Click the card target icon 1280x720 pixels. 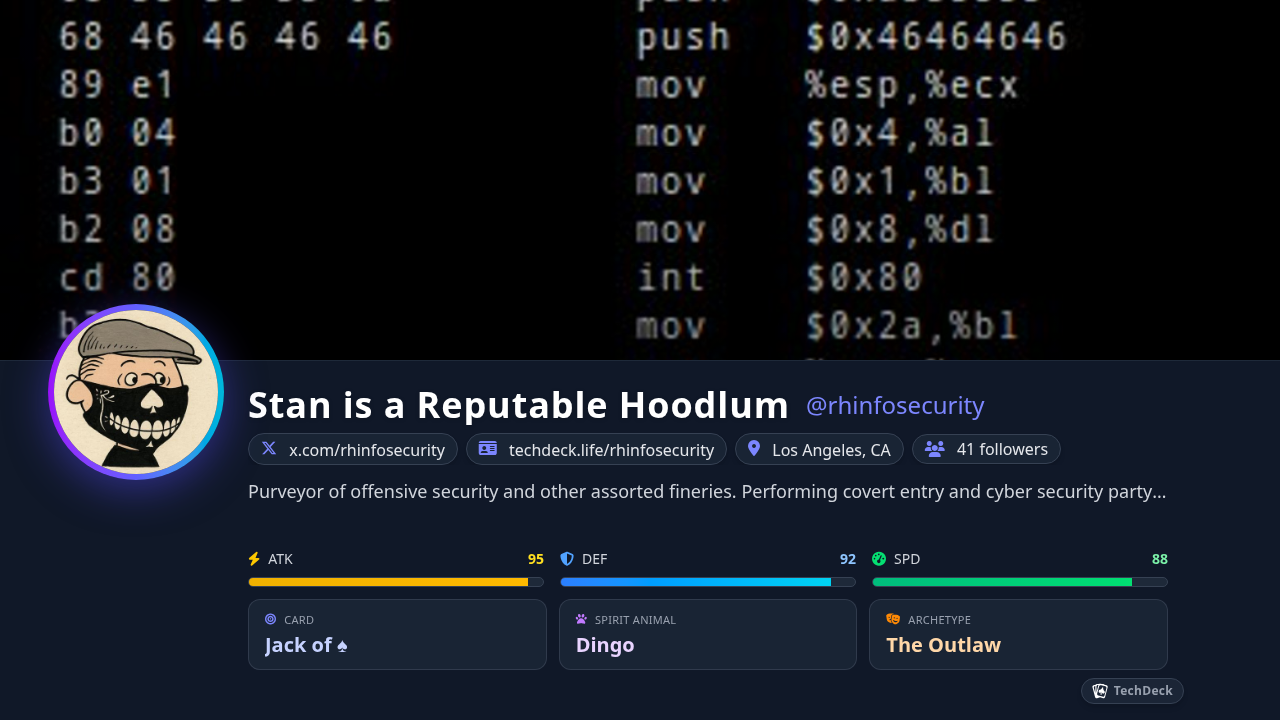tap(271, 619)
